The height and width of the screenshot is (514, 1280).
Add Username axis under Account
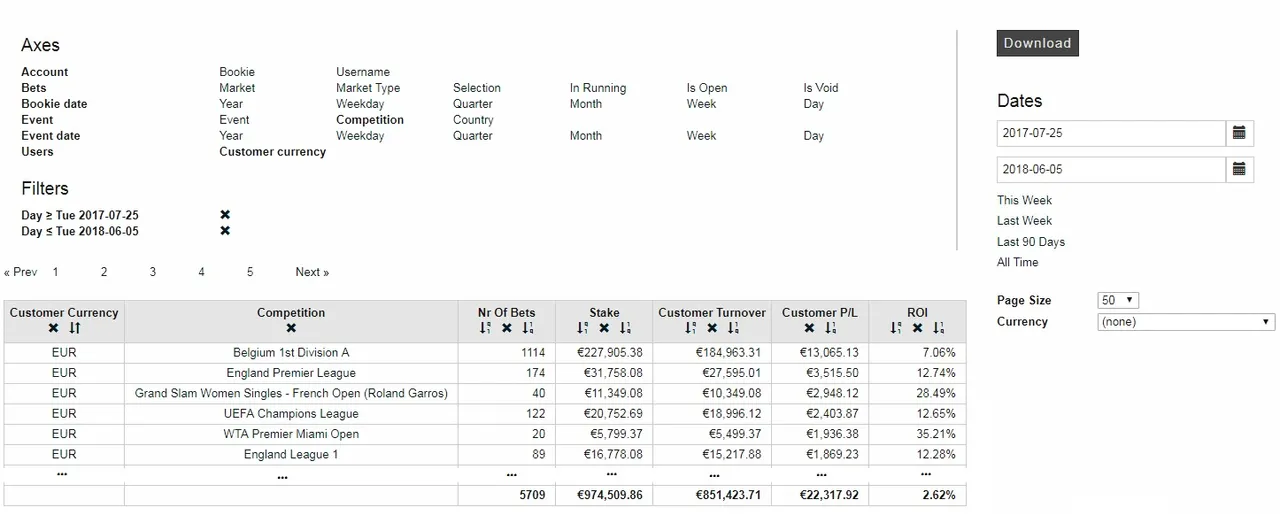click(x=363, y=72)
